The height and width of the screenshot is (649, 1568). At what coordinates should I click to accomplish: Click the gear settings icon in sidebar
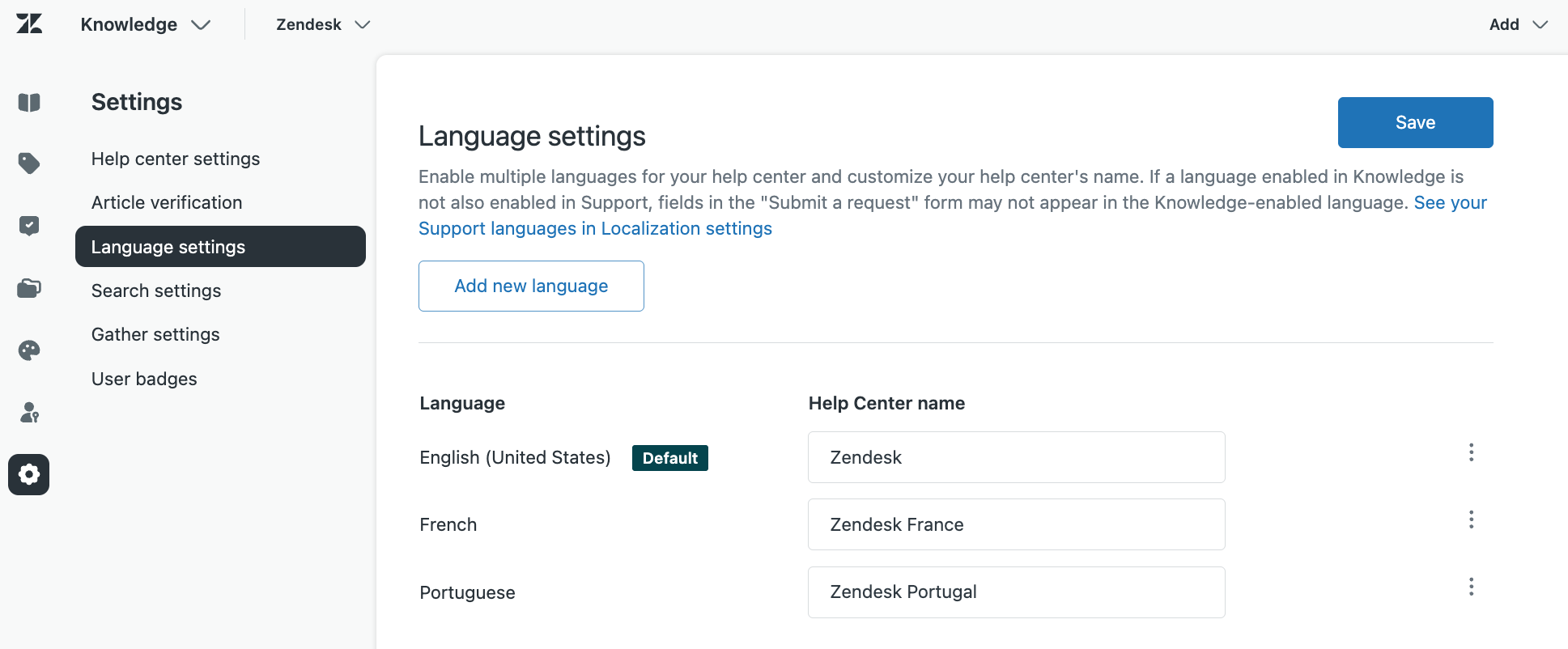29,474
